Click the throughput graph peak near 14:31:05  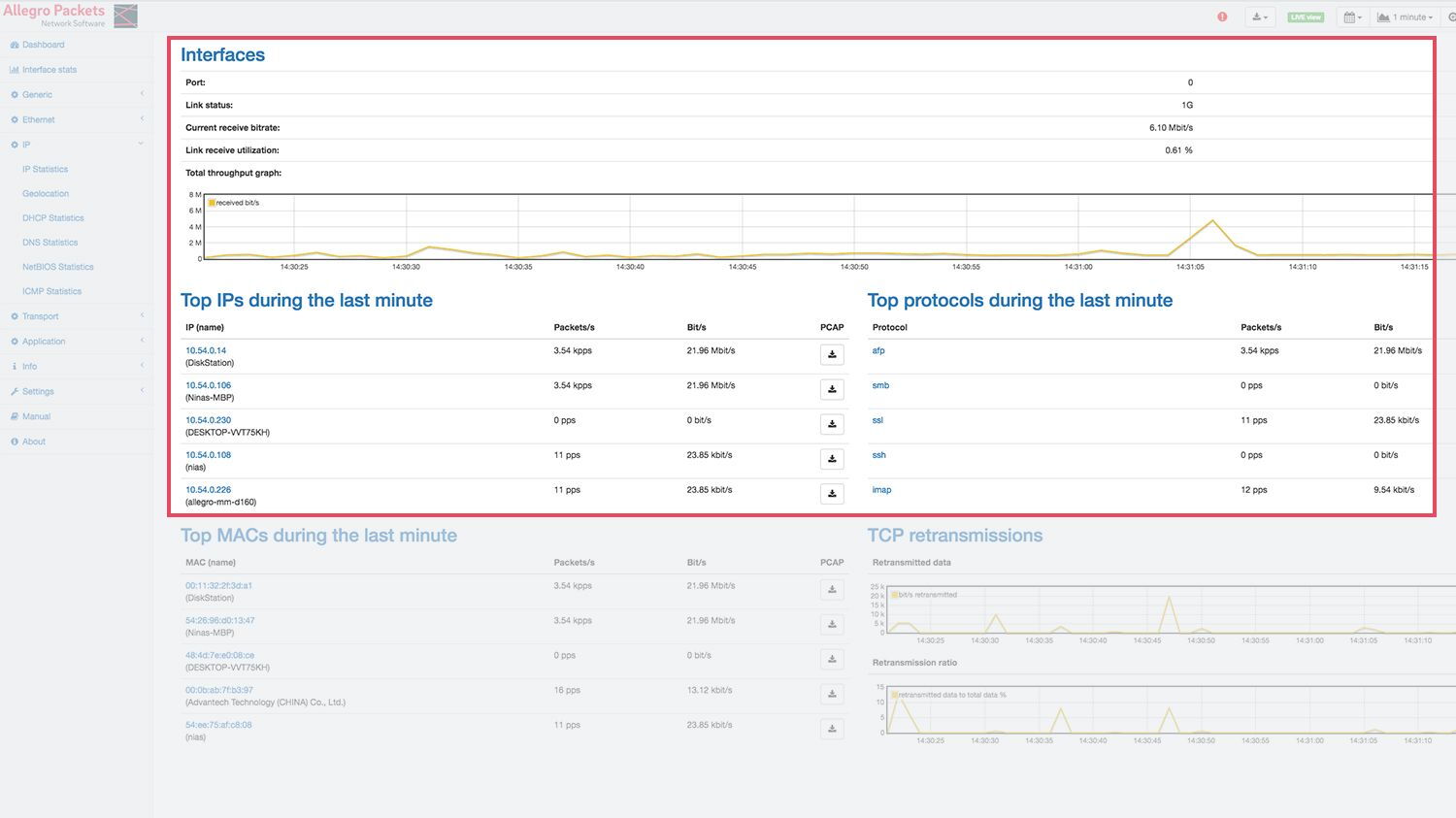(1212, 221)
